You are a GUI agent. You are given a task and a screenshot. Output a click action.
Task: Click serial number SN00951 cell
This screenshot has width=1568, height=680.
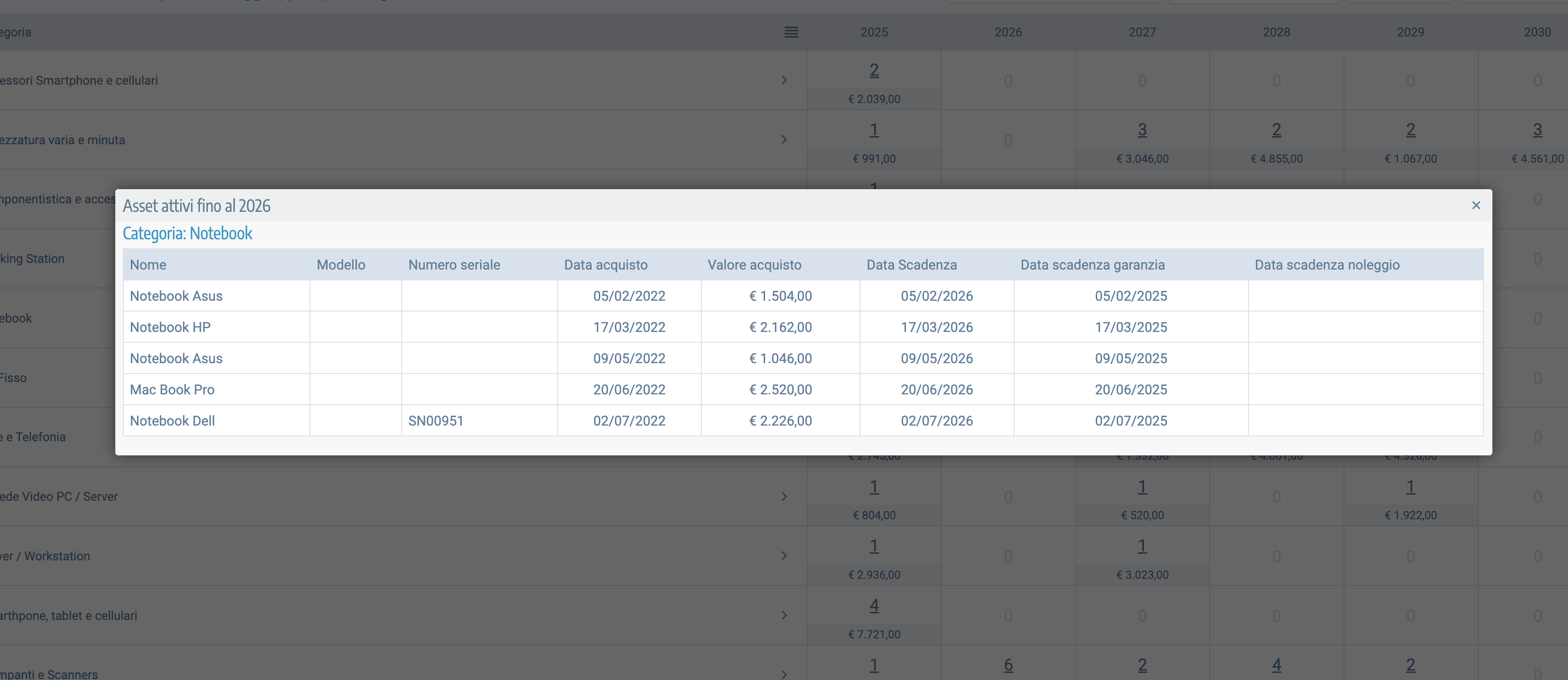[x=436, y=421]
